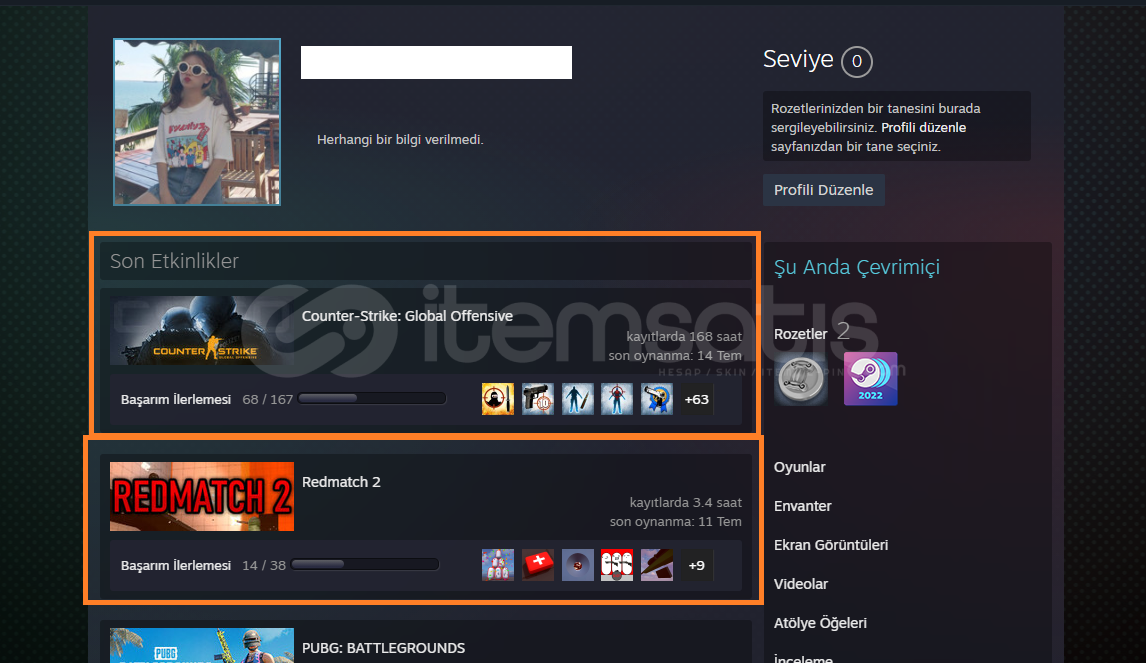Click the 'Son Etkinlikler' heading
This screenshot has width=1146, height=663.
point(174,261)
